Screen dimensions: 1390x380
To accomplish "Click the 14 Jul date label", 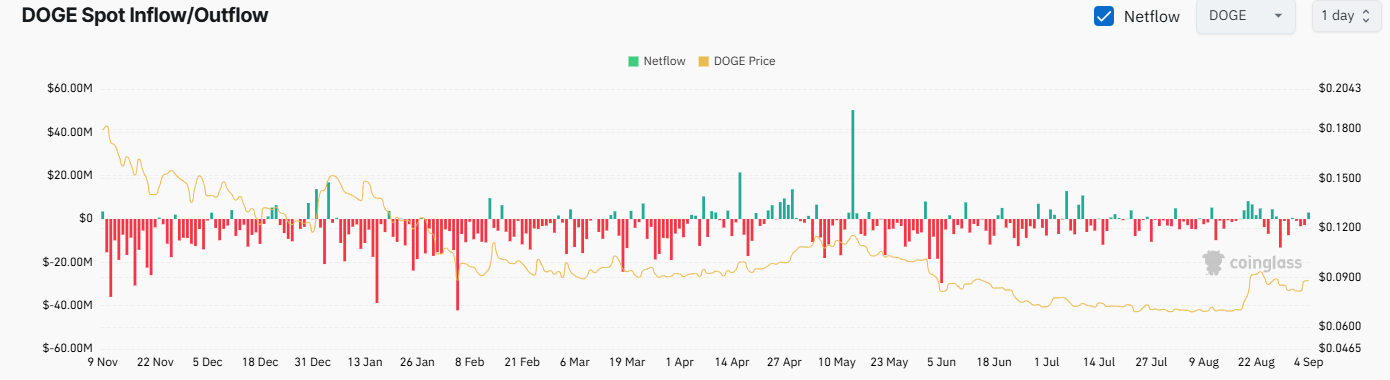I will [x=1098, y=362].
